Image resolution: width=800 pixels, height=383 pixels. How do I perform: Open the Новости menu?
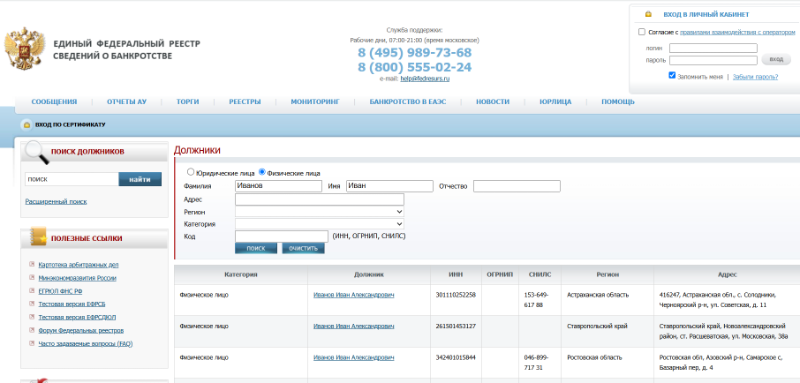click(493, 102)
